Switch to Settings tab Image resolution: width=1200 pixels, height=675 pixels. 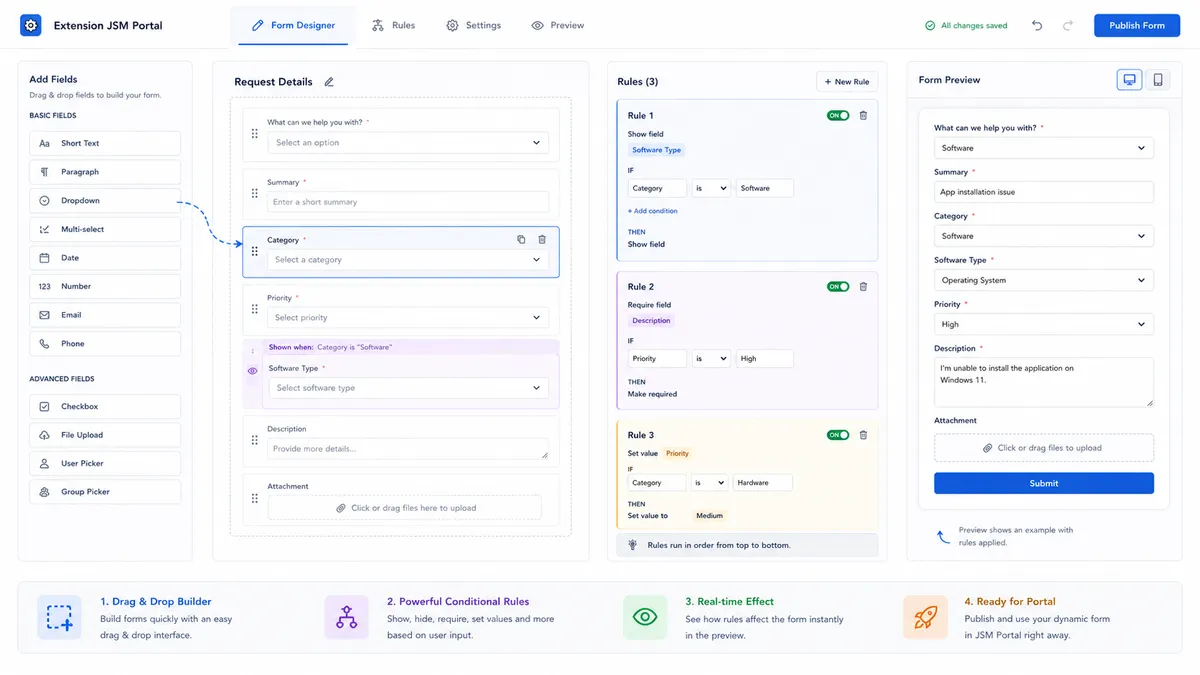[x=473, y=25]
